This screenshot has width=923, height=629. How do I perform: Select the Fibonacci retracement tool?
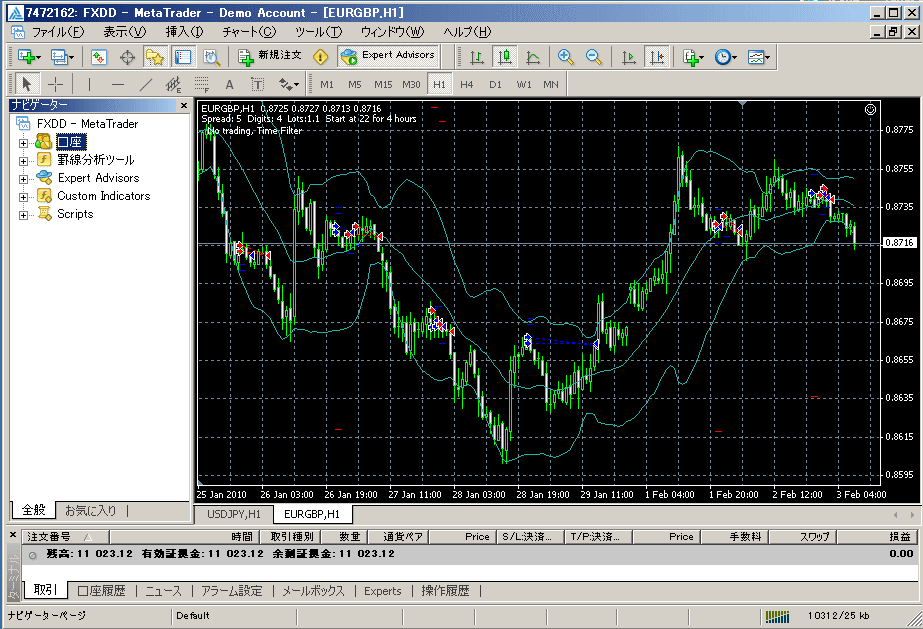201,85
